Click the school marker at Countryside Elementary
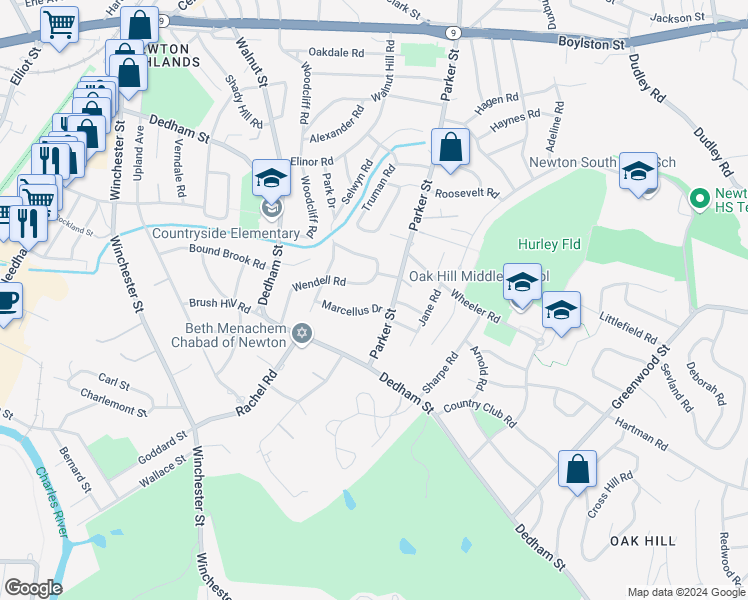This screenshot has height=600, width=748. pyautogui.click(x=271, y=178)
